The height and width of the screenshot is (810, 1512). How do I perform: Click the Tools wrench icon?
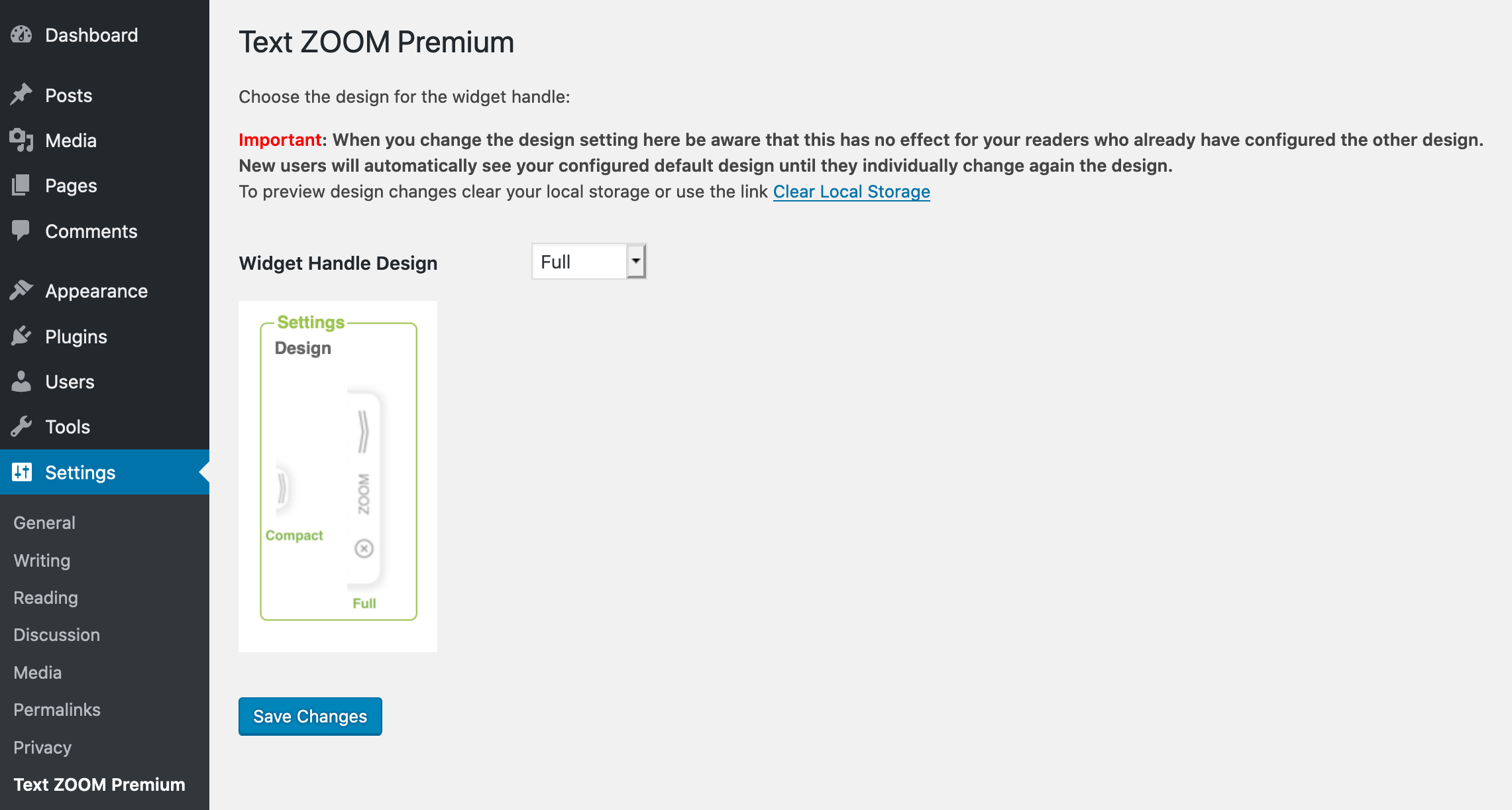click(x=21, y=426)
